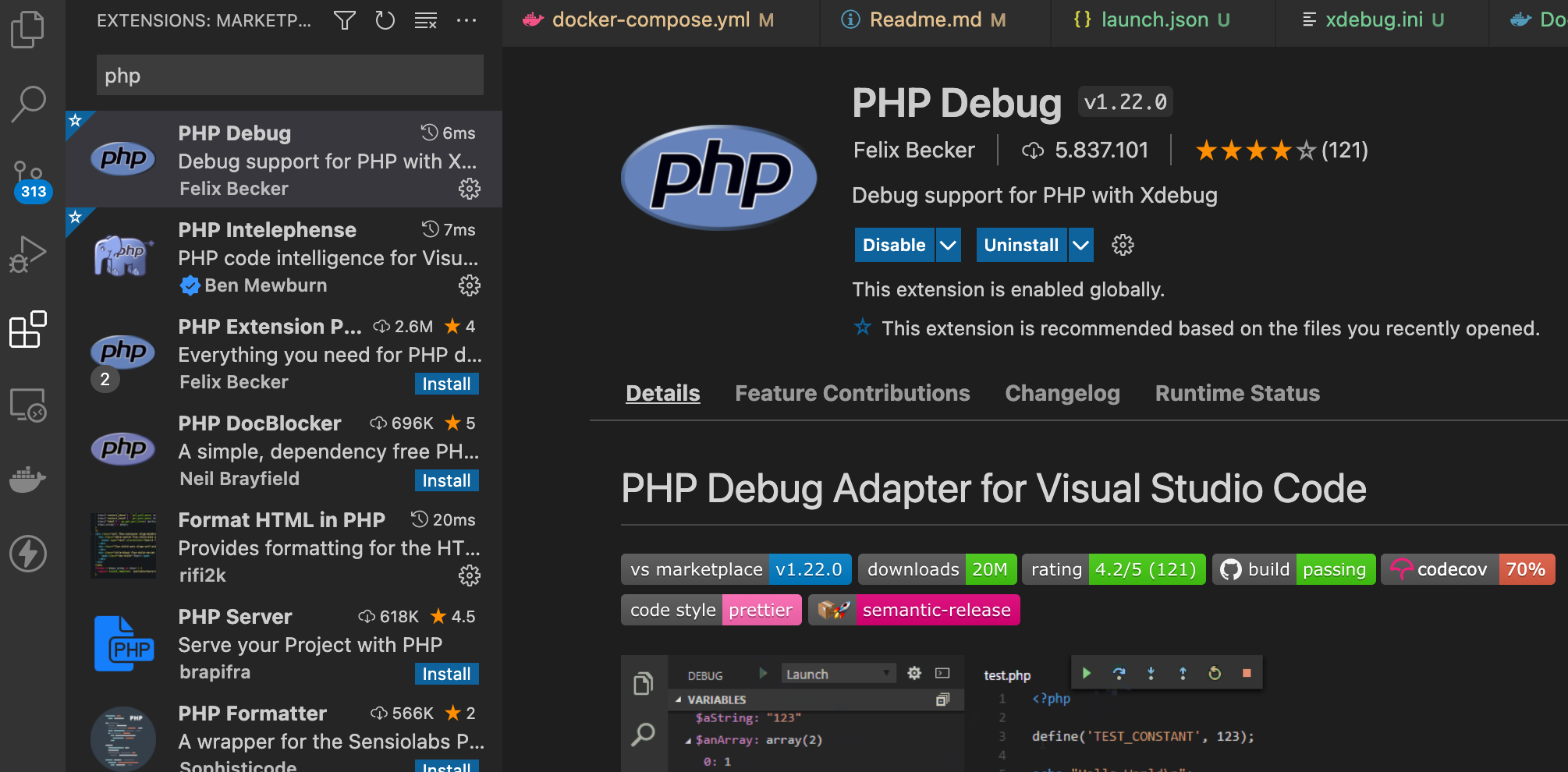Expand the Disable button dropdown arrow

pos(948,245)
